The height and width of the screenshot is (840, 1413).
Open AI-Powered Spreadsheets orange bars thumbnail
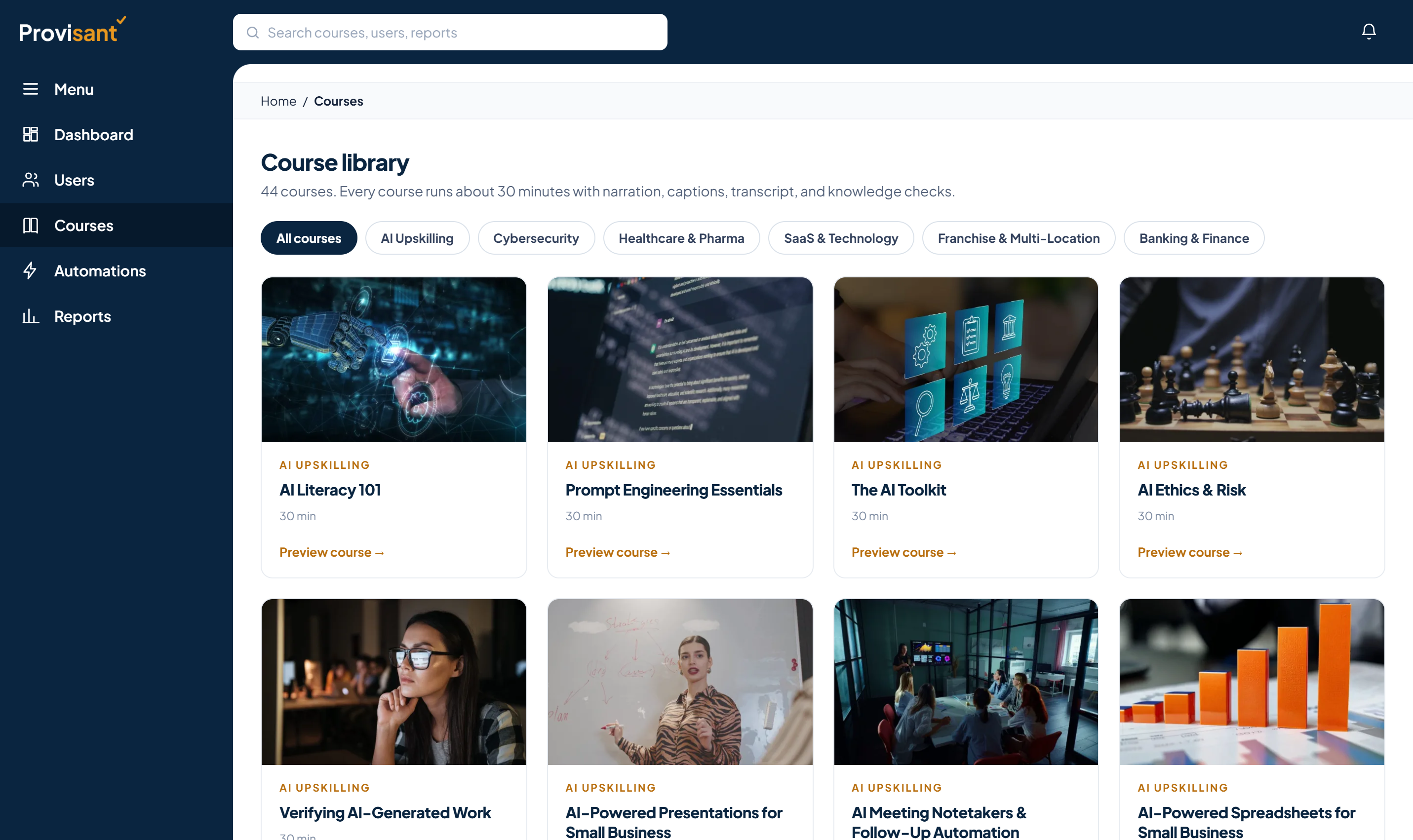[1252, 682]
